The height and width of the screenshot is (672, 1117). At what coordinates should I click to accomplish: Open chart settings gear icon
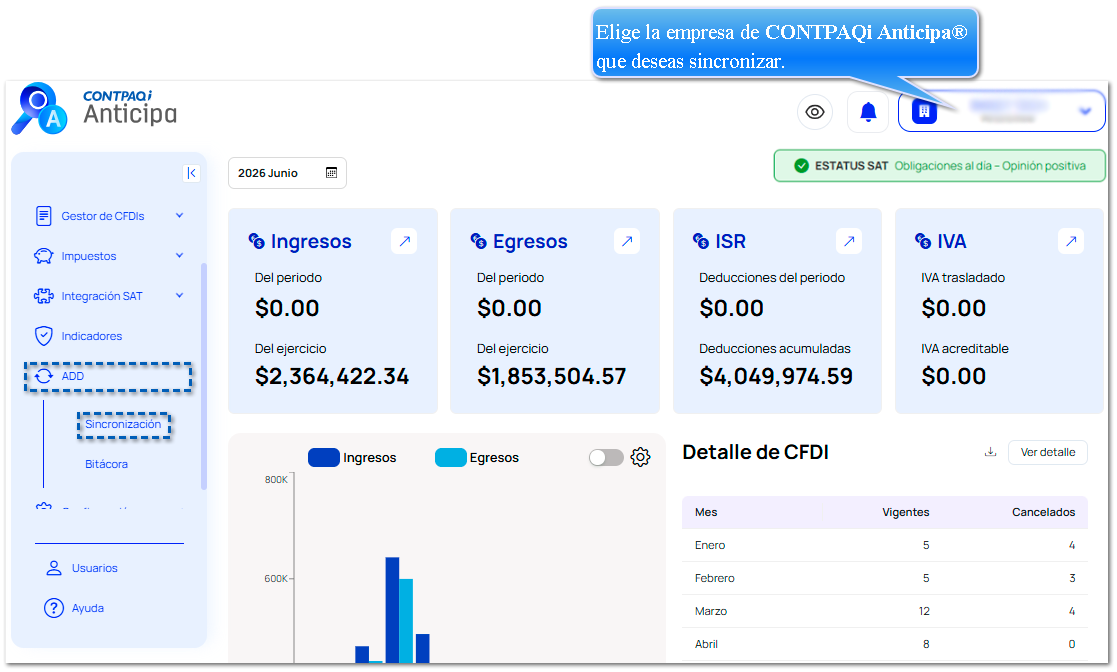tap(640, 458)
